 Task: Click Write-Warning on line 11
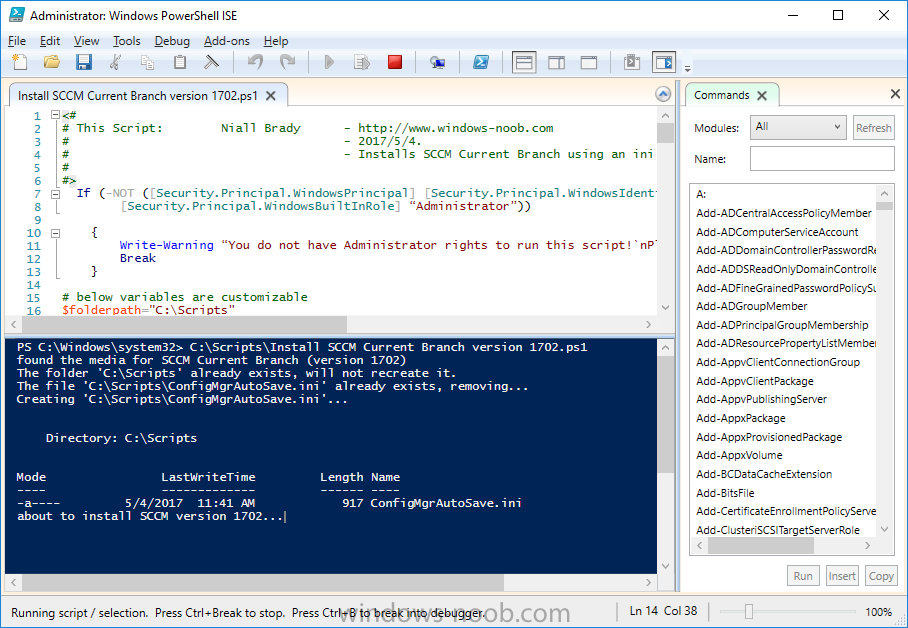(x=167, y=245)
